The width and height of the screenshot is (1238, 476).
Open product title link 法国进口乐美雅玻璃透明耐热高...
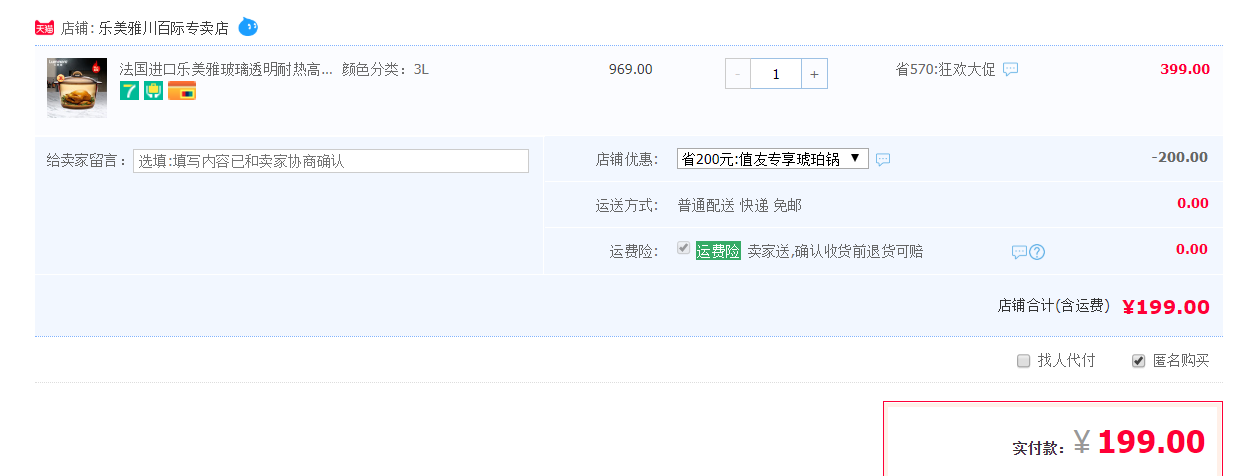[226, 69]
